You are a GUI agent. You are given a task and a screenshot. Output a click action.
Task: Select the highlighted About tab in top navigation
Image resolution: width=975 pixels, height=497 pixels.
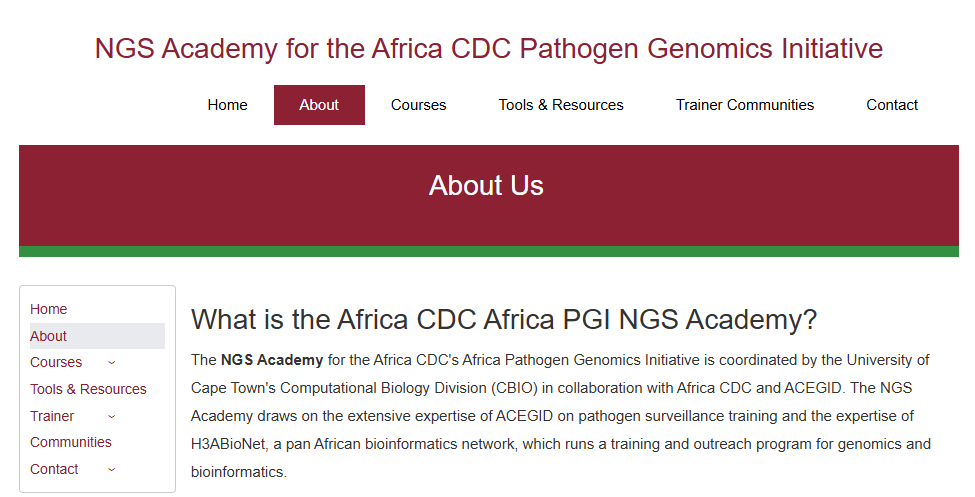click(319, 105)
